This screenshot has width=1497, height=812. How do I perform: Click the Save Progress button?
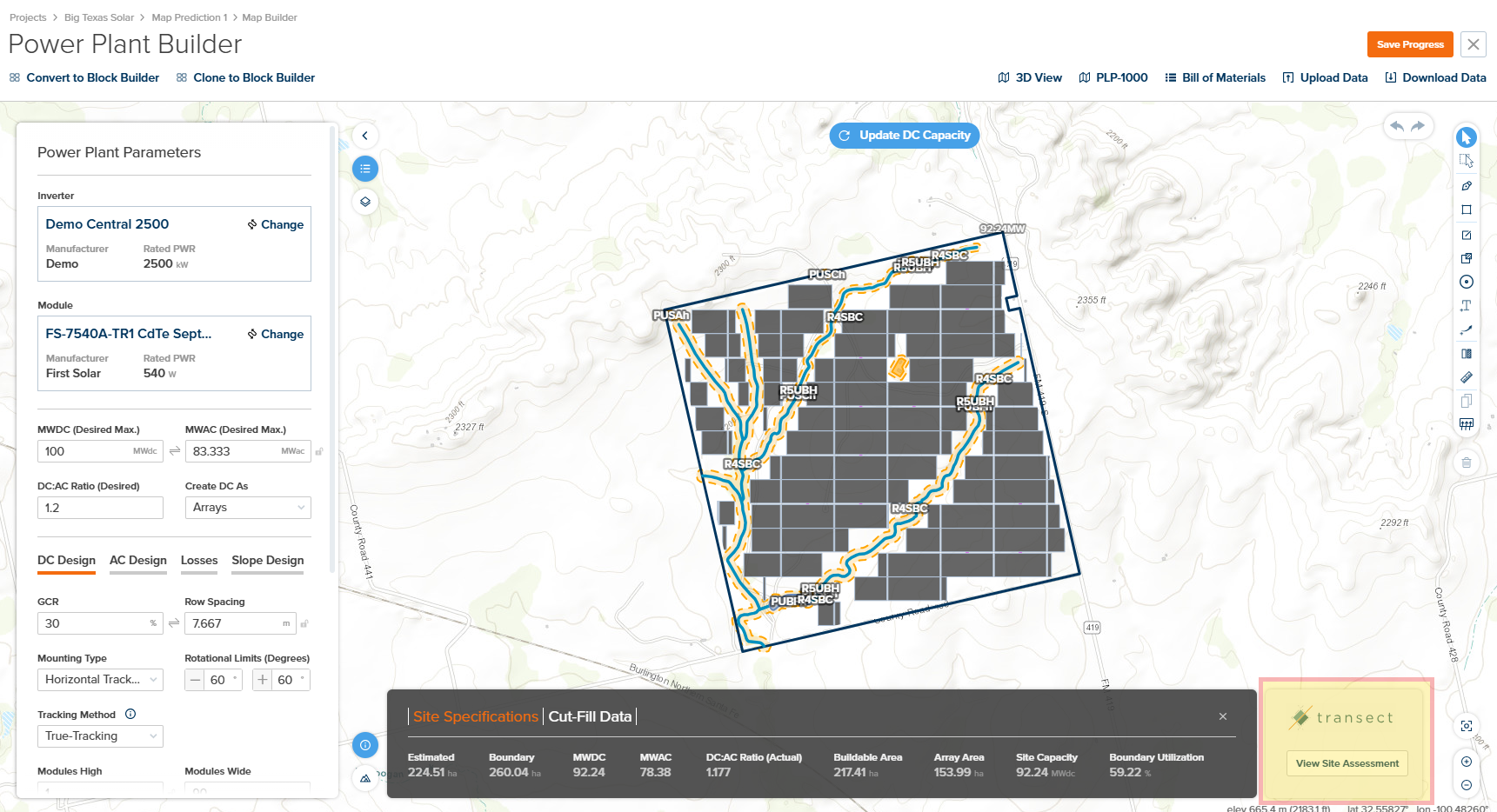tap(1409, 43)
